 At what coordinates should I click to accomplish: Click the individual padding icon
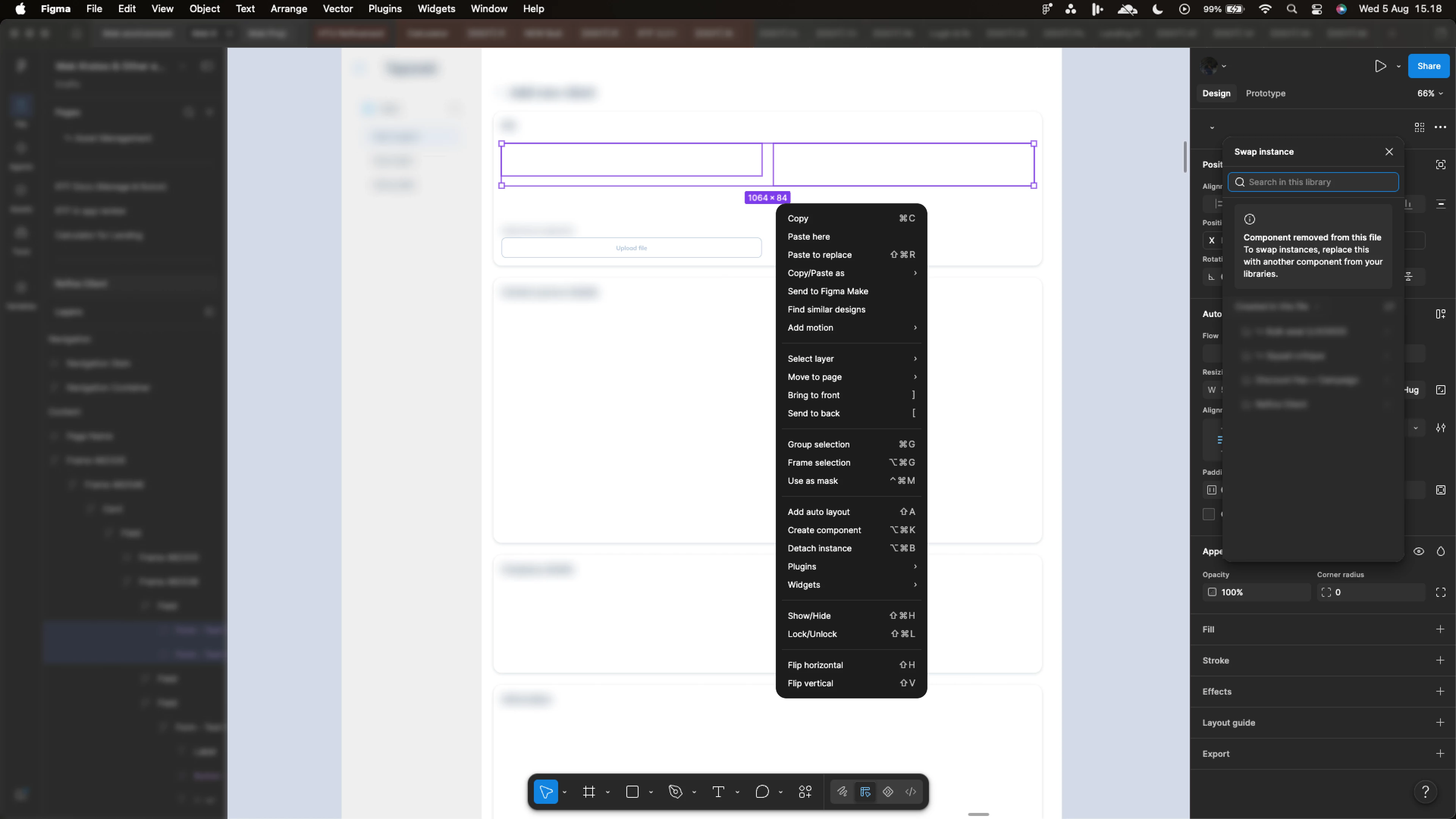[1441, 490]
